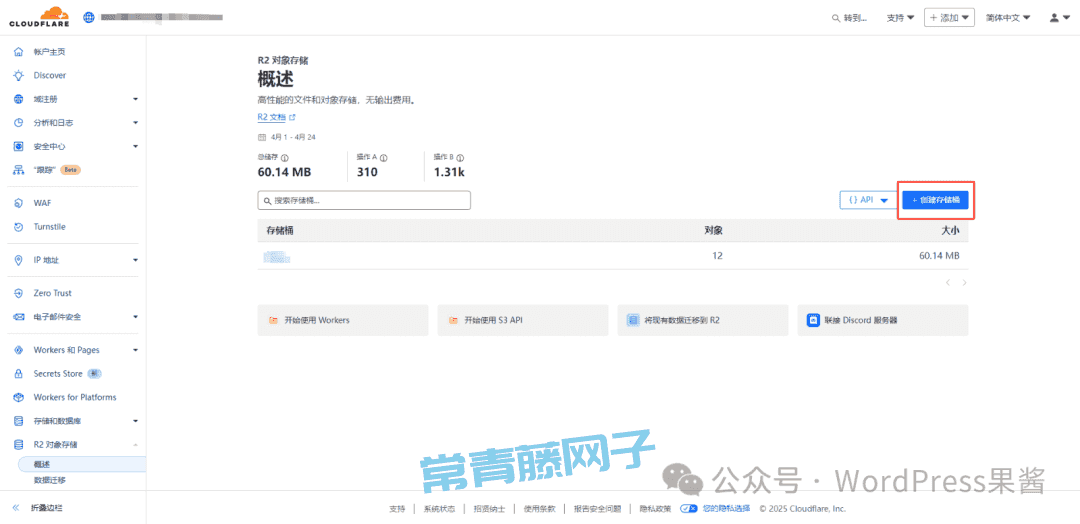1080x524 pixels.
Task: Click the Cloudflare logo
Action: click(39, 17)
